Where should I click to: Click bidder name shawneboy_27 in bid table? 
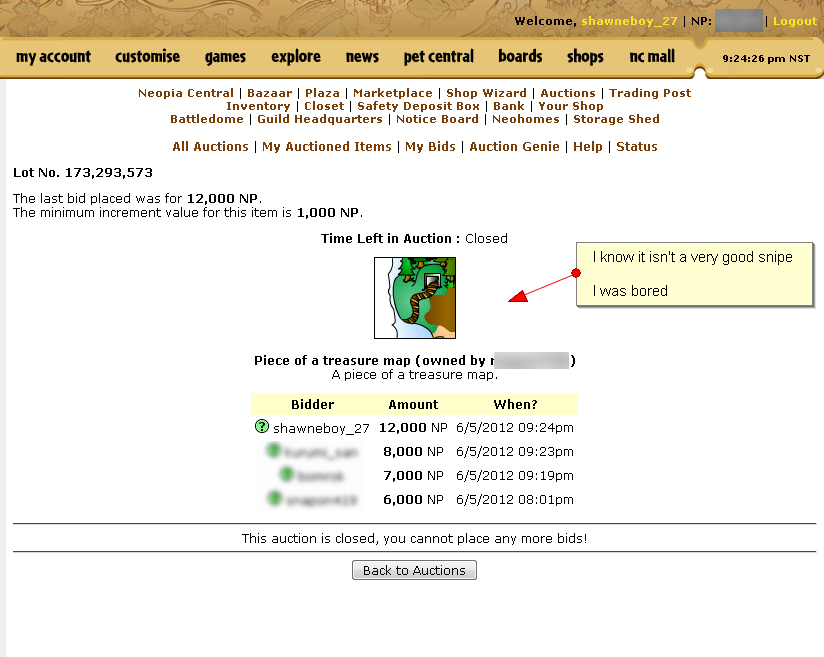tap(321, 428)
